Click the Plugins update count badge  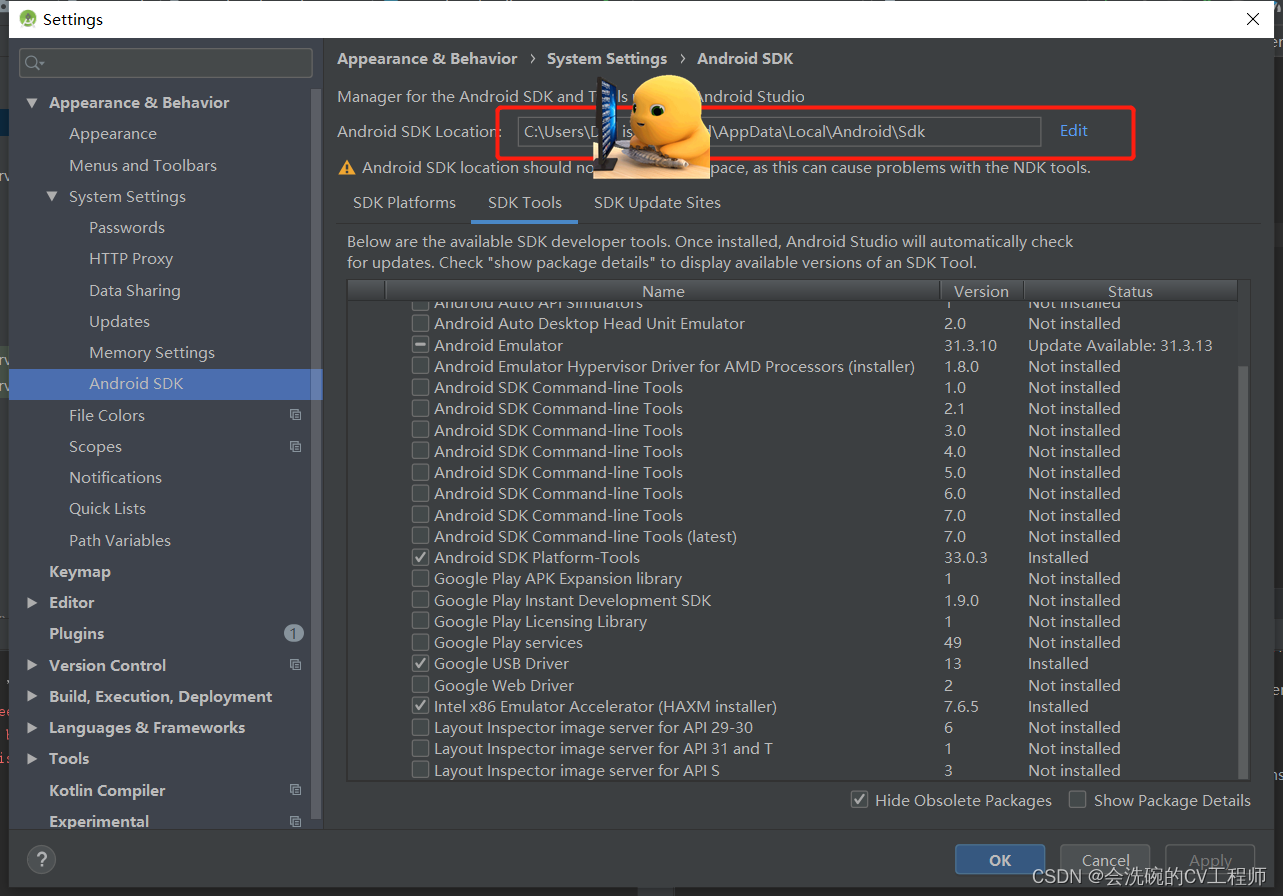click(x=293, y=633)
